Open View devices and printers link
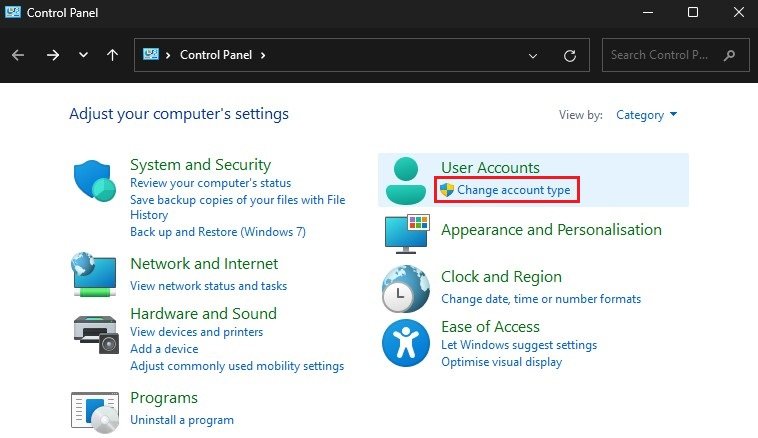This screenshot has width=758, height=438. 197,332
